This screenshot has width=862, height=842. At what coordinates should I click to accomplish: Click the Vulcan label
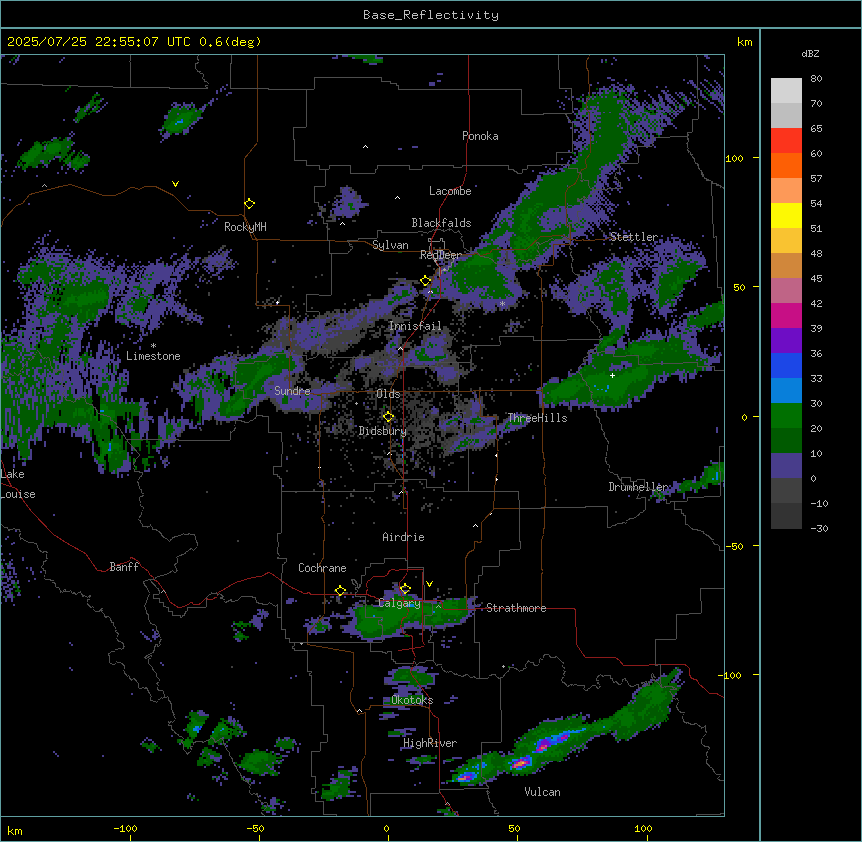(x=542, y=792)
